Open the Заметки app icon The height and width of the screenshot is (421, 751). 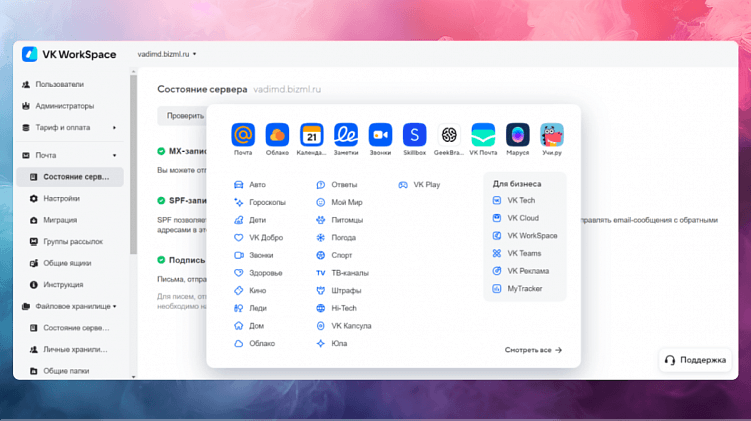(x=346, y=135)
